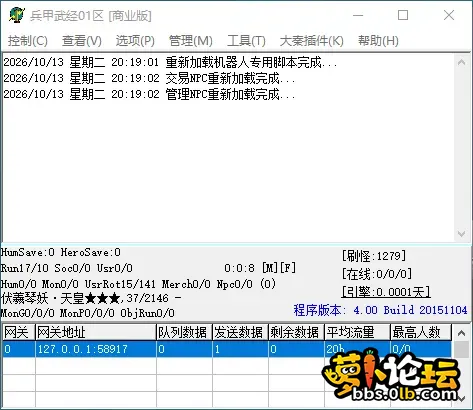Select the log line 交易NPC重新加载完成
Image resolution: width=473 pixels, height=410 pixels.
pyautogui.click(x=149, y=79)
